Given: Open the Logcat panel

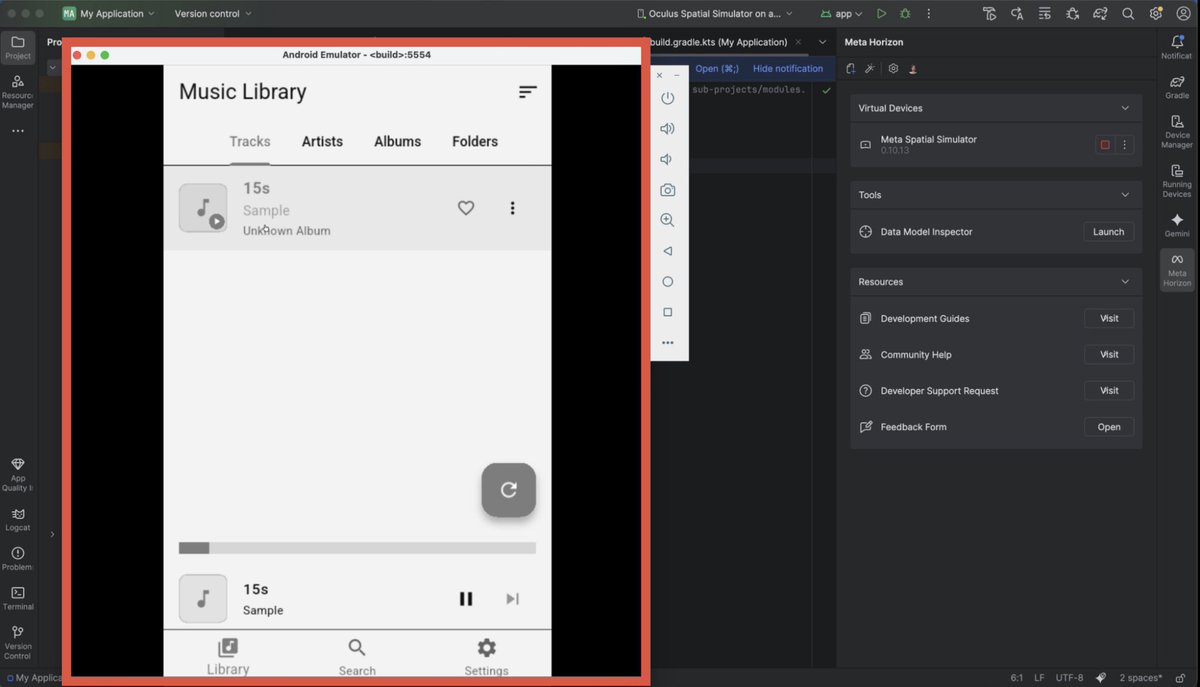Looking at the screenshot, I should coord(17,516).
